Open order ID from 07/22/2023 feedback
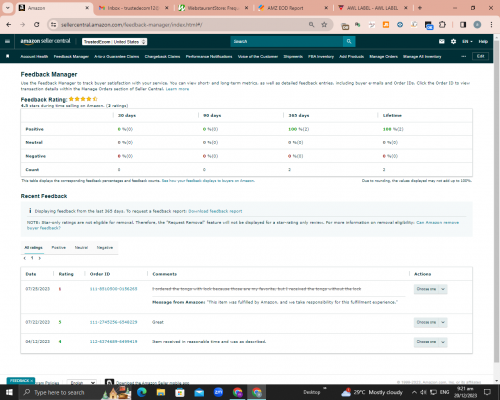The width and height of the screenshot is (500, 400). point(113,322)
